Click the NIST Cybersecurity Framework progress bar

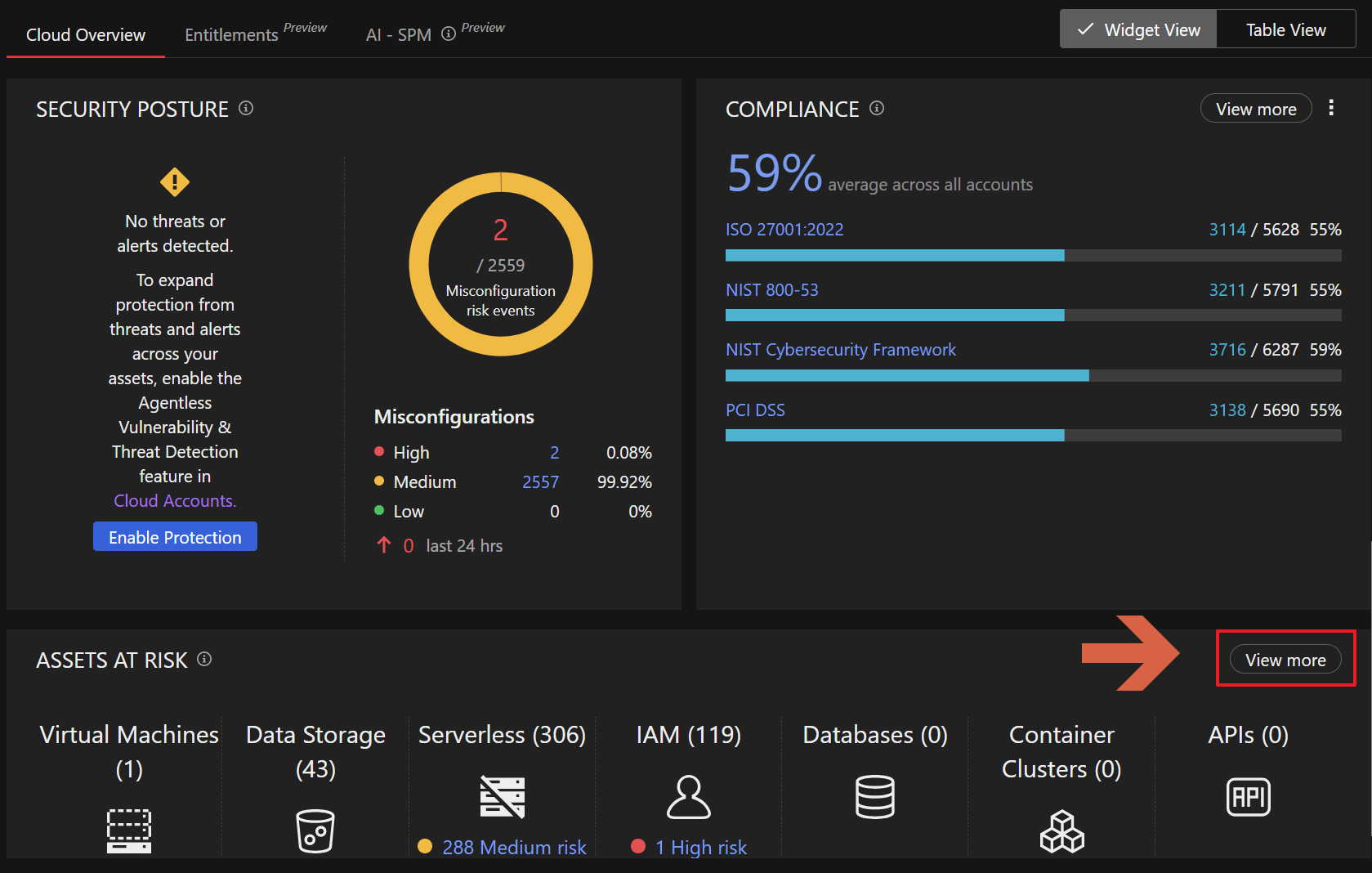(1033, 375)
